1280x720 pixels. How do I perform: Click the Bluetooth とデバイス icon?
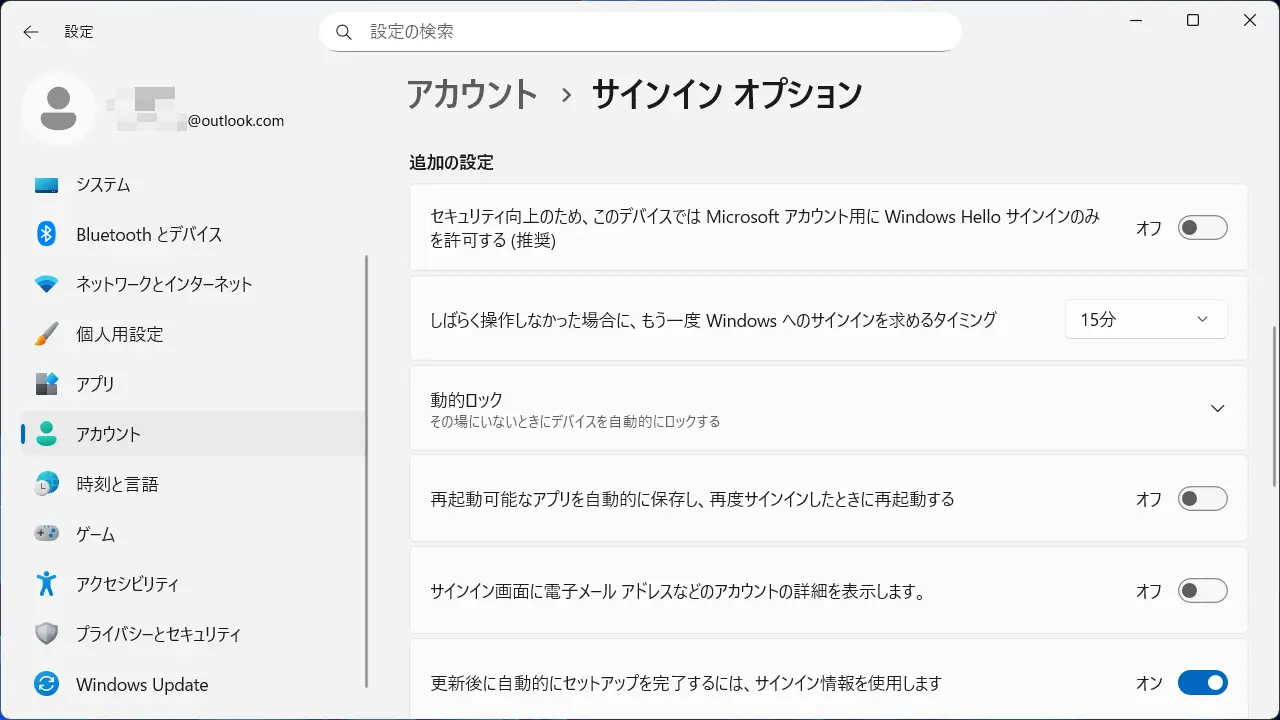point(46,234)
